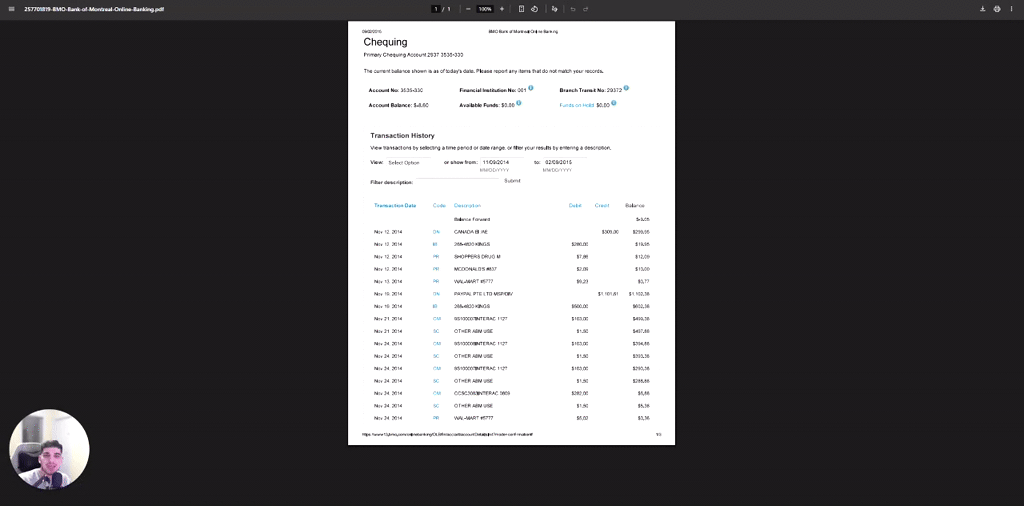The width and height of the screenshot is (1024, 506).
Task: Select the annotate draw tool icon
Action: 554,9
